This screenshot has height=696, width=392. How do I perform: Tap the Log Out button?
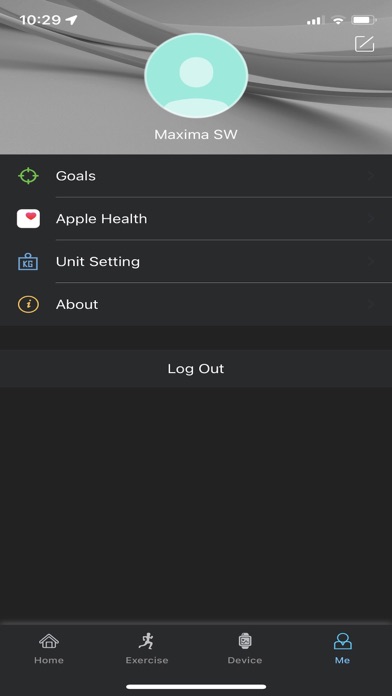(x=196, y=368)
